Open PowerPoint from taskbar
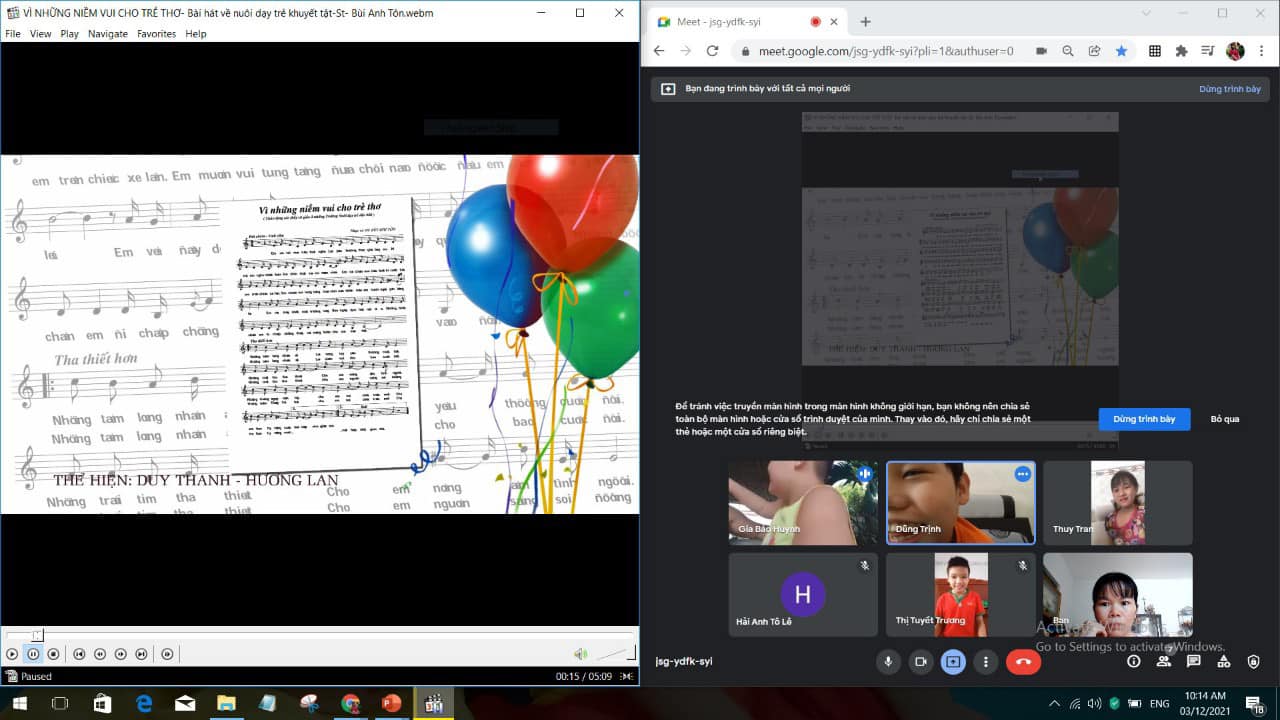The height and width of the screenshot is (720, 1280). (391, 704)
